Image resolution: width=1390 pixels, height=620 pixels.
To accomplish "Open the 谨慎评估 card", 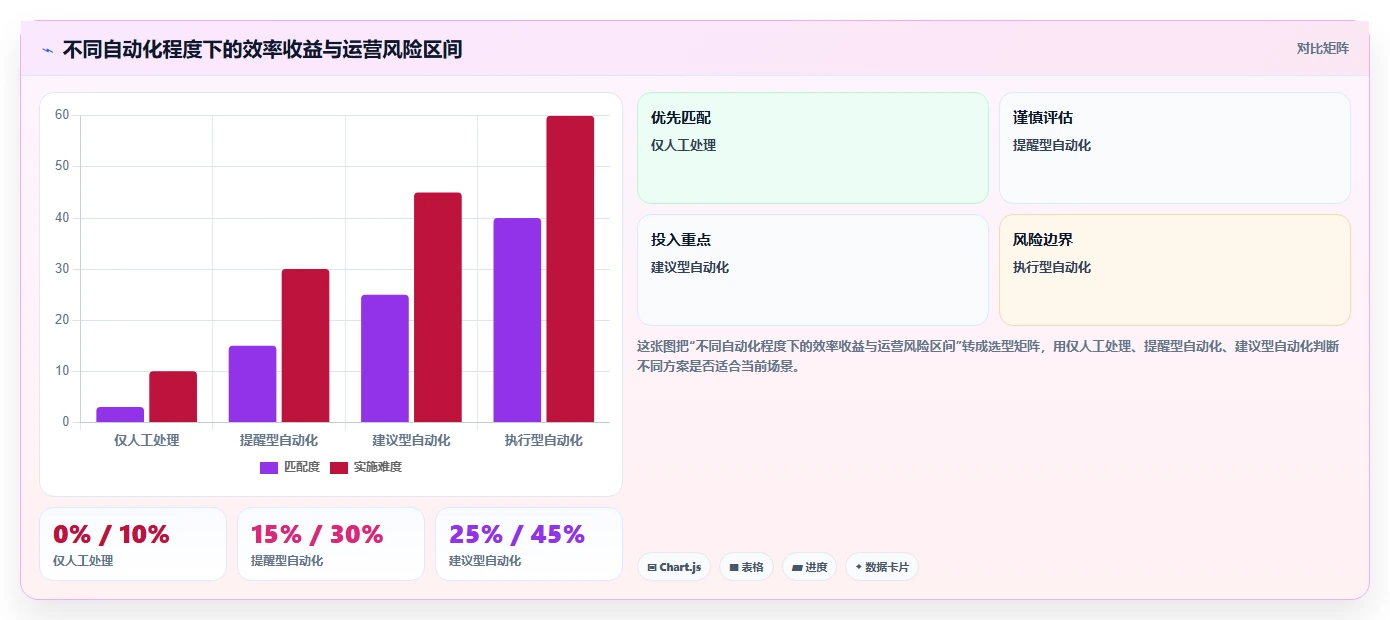I will tap(1175, 148).
